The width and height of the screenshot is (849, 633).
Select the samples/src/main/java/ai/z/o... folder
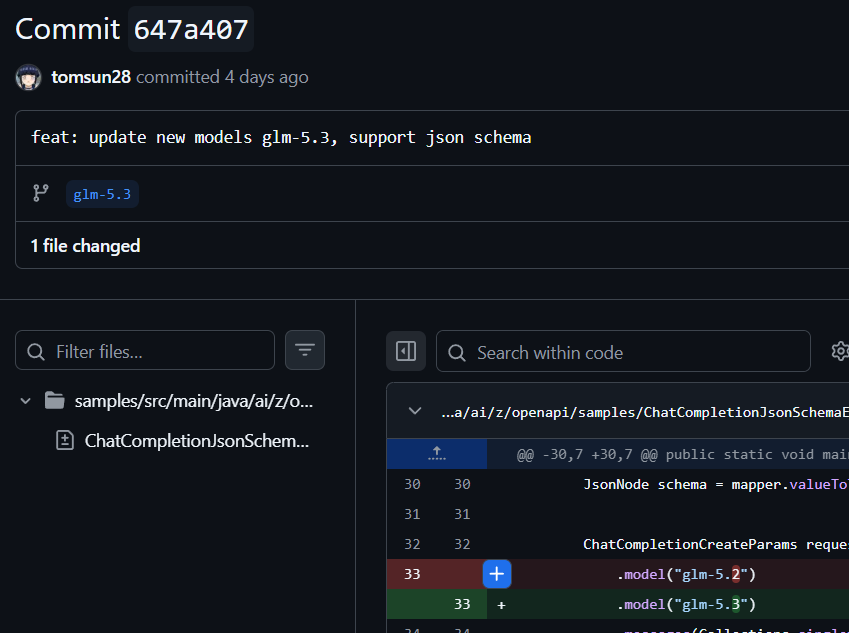click(193, 401)
